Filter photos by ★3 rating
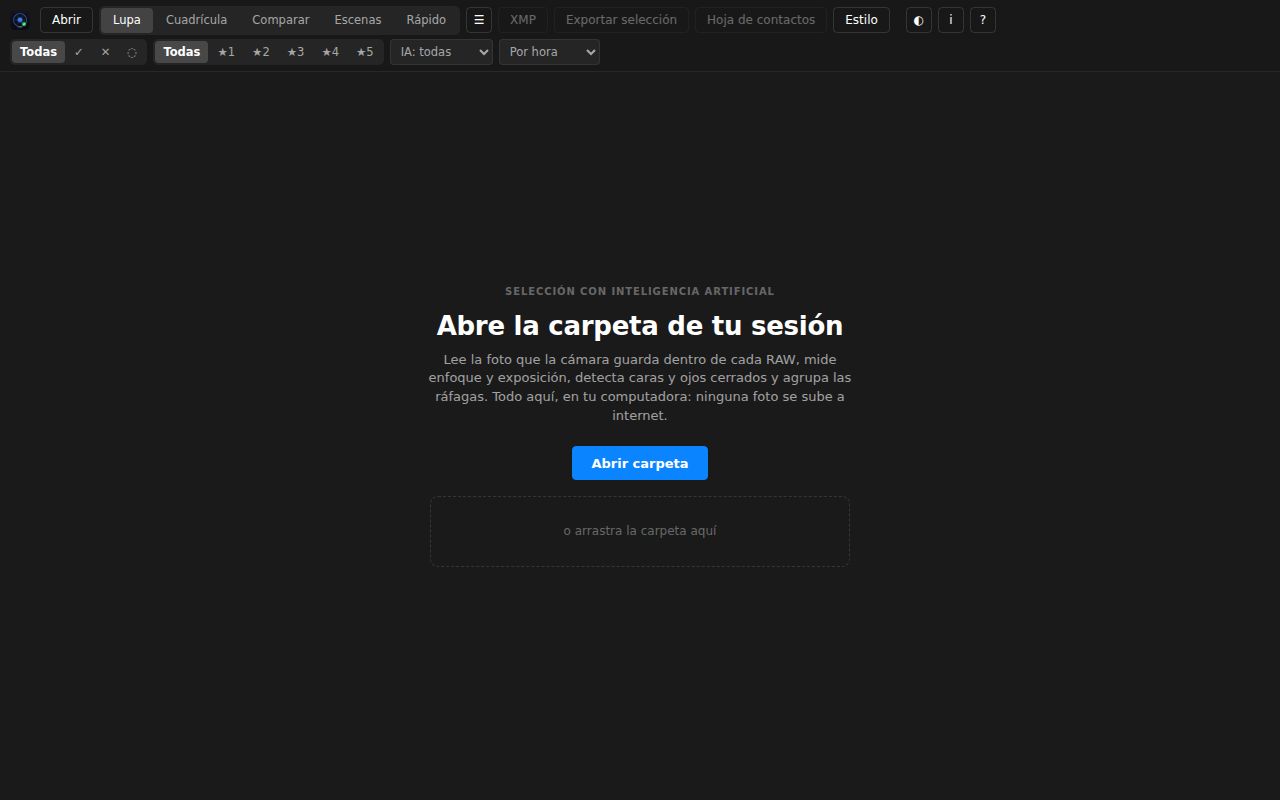 (x=295, y=52)
